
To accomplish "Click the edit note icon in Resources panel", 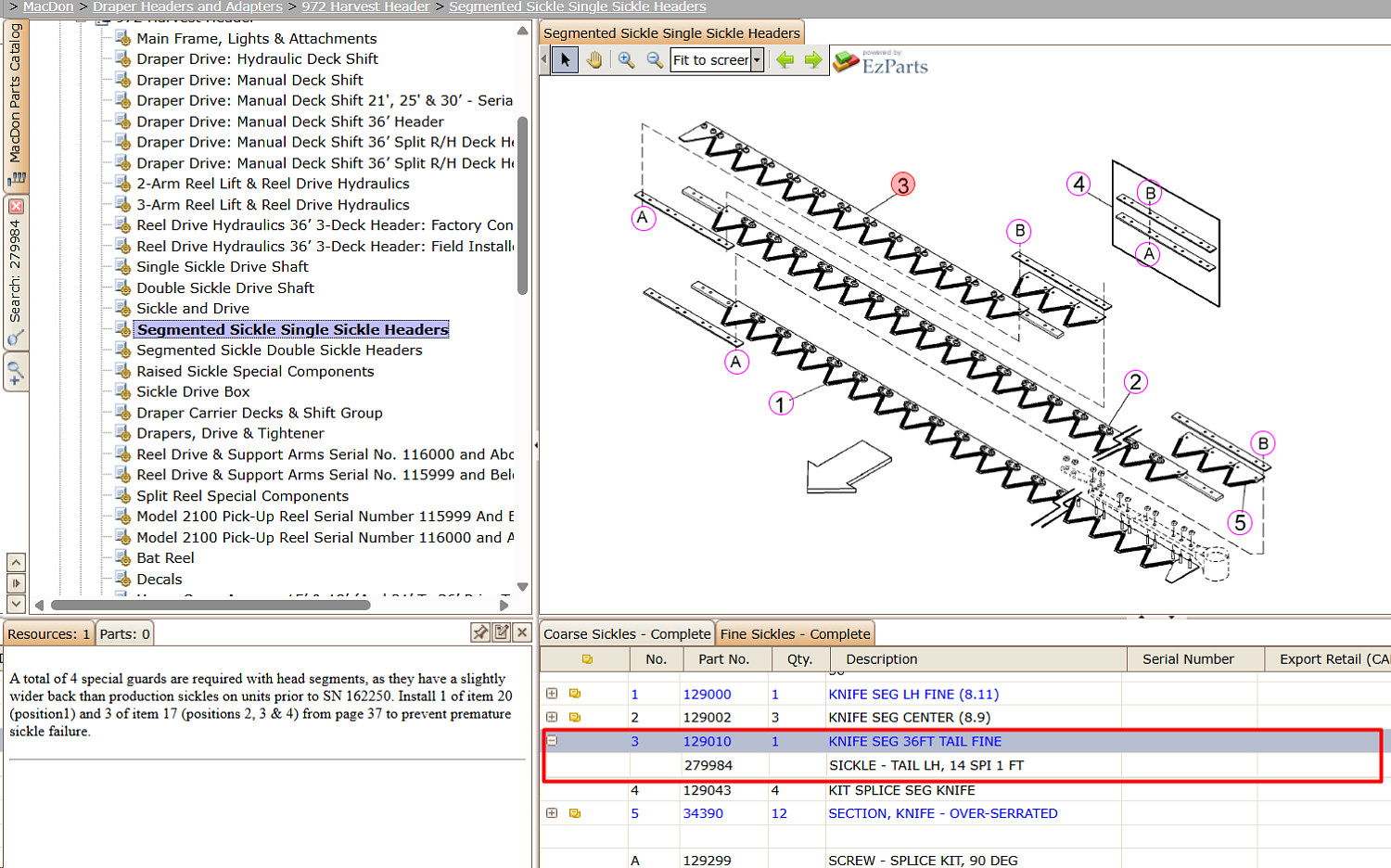I will pos(502,632).
